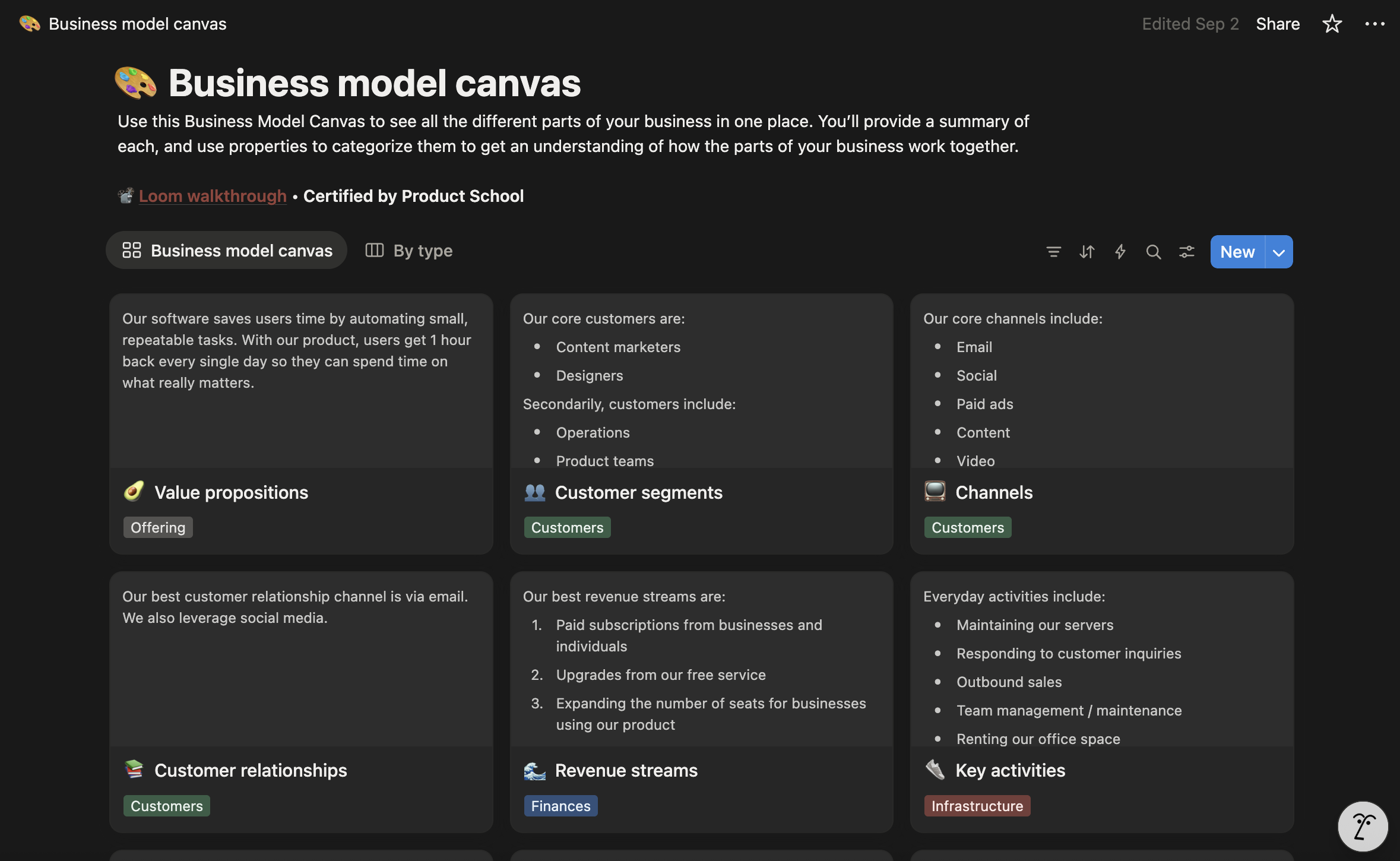Image resolution: width=1400 pixels, height=861 pixels.
Task: Expand the New button dropdown arrow
Action: (x=1279, y=252)
